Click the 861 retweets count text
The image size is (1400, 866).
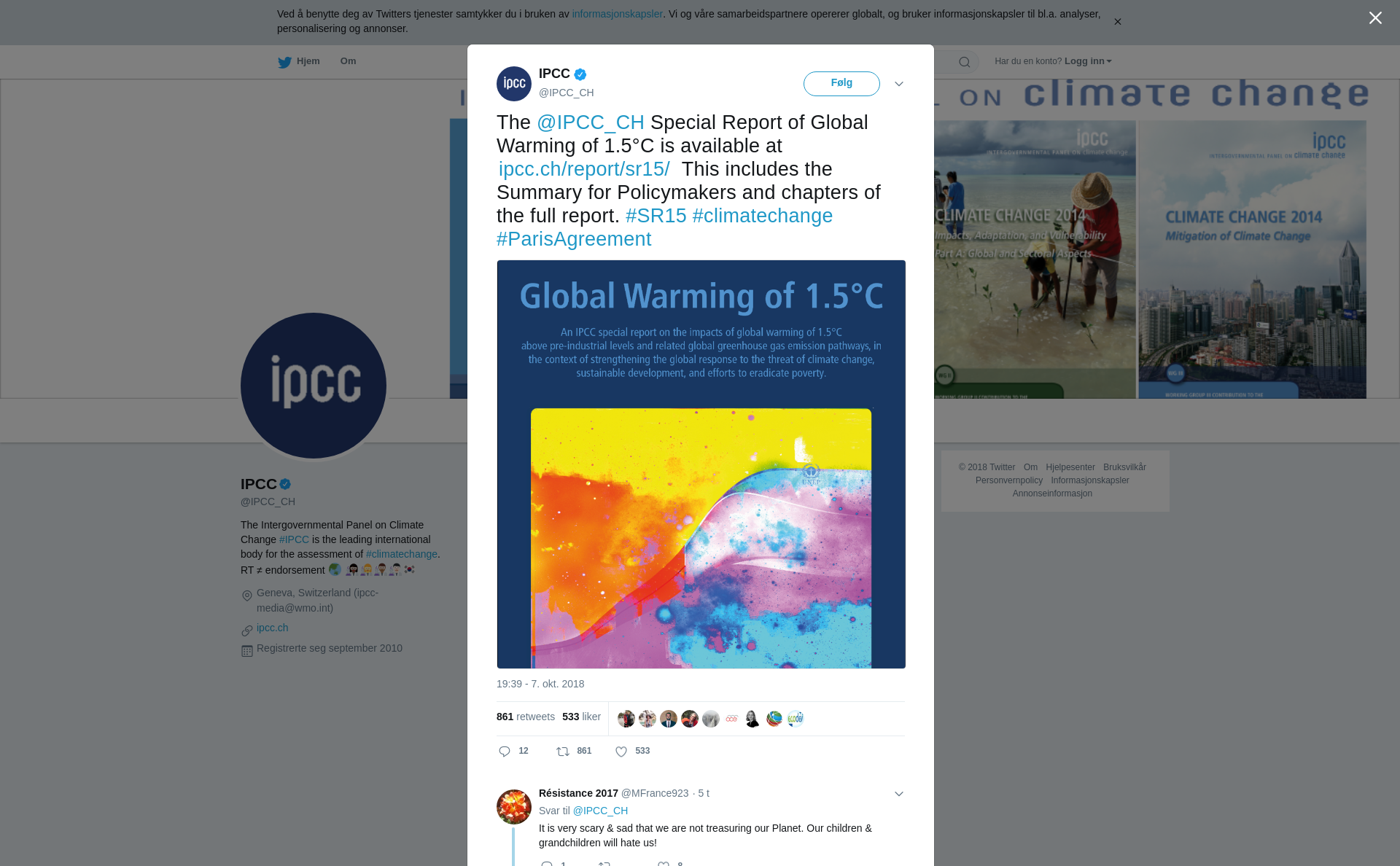point(525,717)
